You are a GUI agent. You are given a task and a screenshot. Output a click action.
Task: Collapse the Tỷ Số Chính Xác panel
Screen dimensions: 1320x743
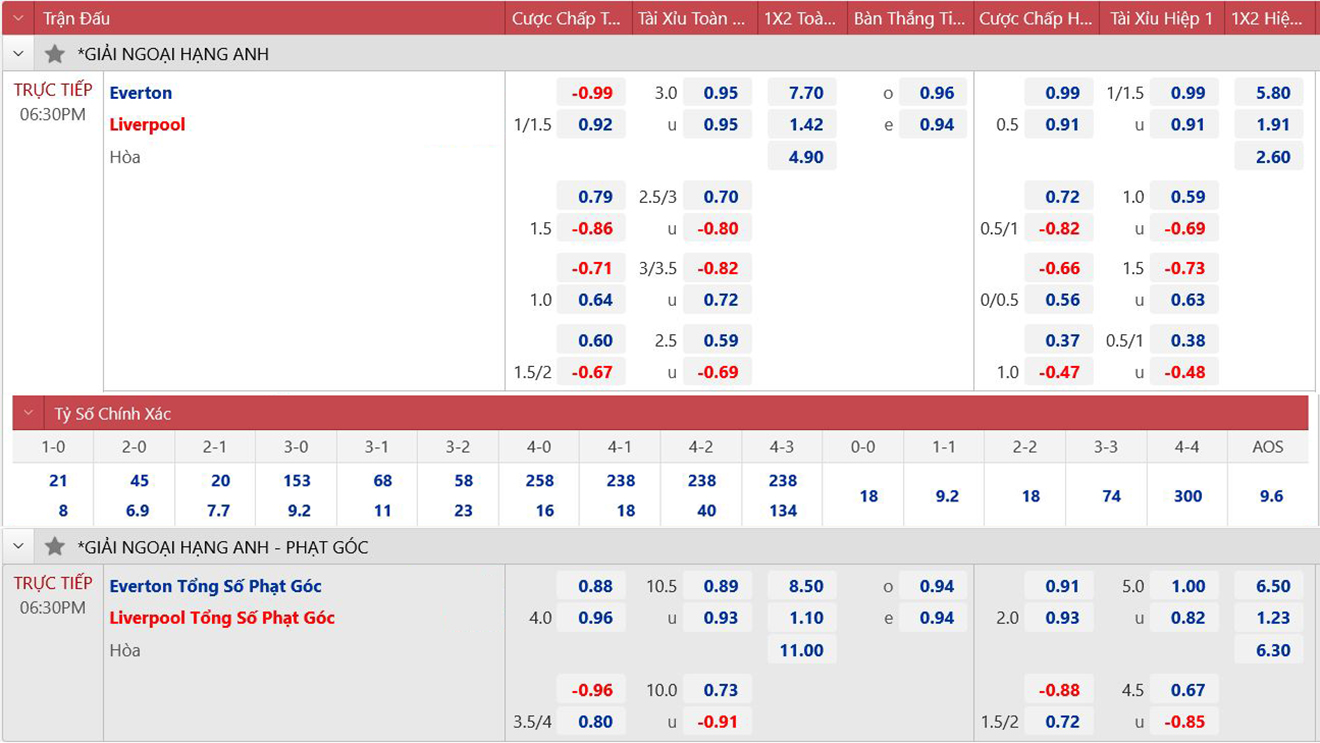coord(29,413)
